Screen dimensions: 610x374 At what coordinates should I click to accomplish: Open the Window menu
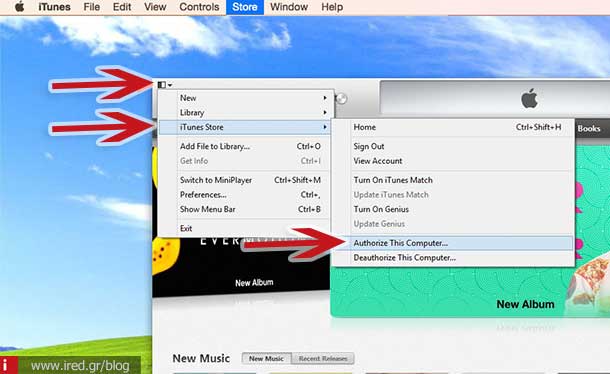point(289,7)
